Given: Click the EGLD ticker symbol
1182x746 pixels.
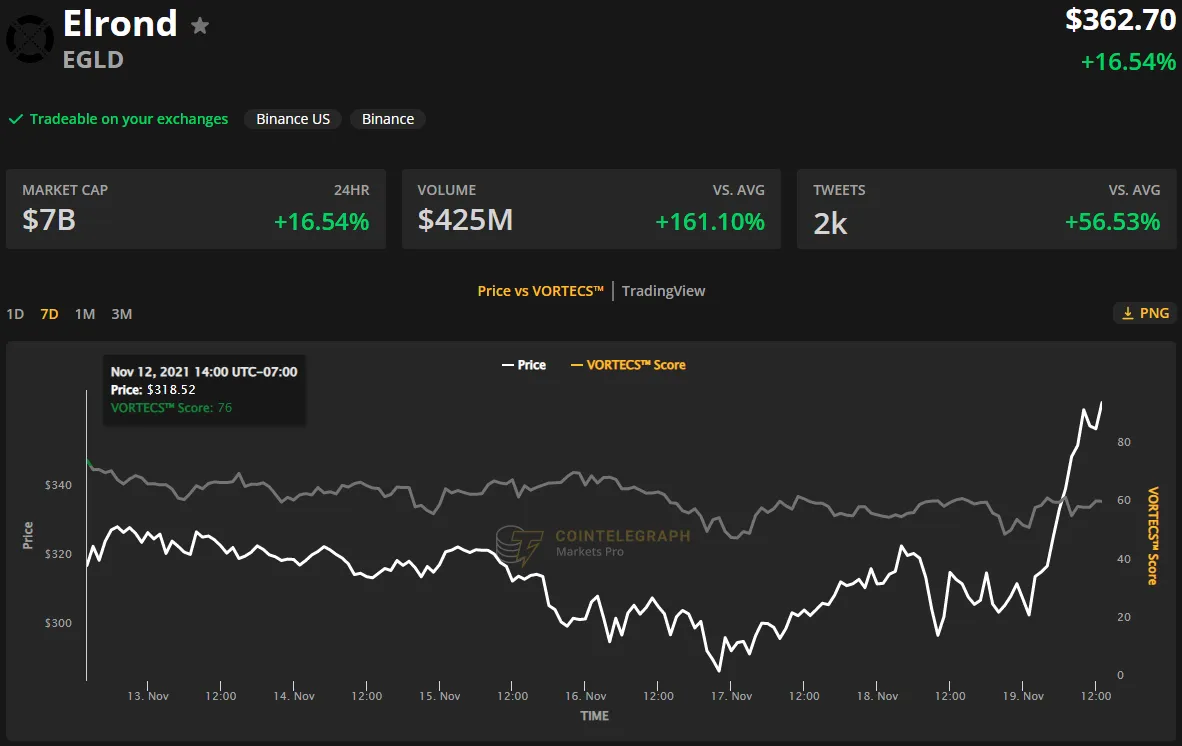Looking at the screenshot, I should 93,60.
